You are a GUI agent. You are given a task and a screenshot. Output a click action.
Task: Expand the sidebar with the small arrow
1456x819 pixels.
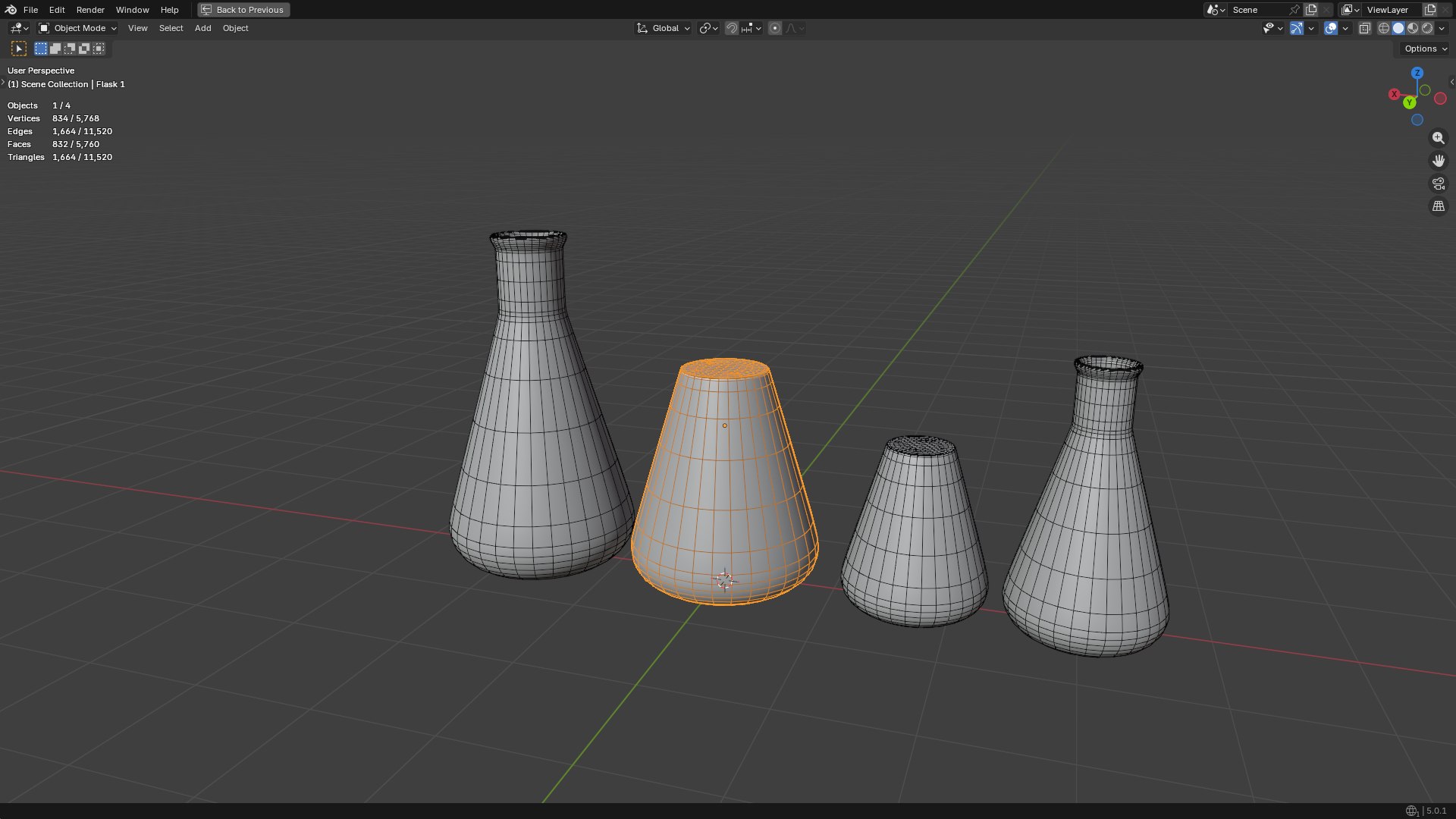(x=1451, y=82)
